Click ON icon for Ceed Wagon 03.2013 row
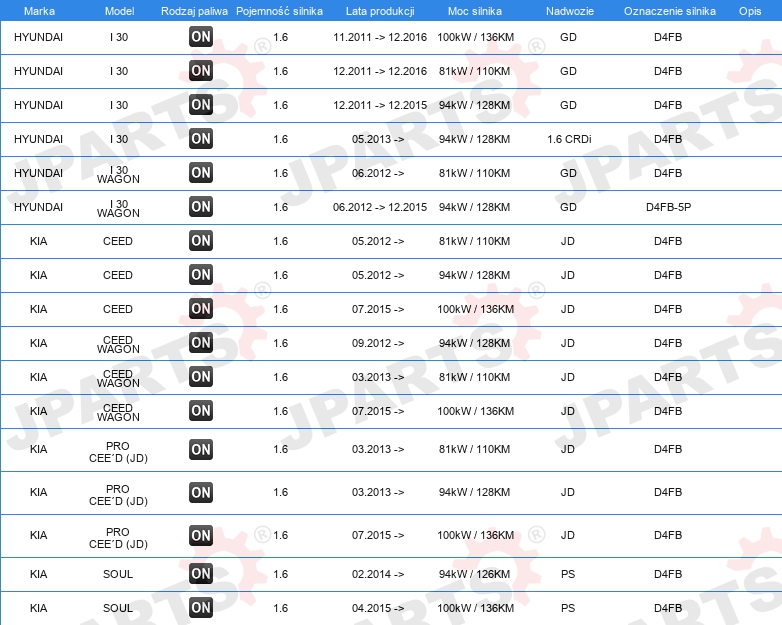Screen dimensions: 782x625 coord(201,377)
